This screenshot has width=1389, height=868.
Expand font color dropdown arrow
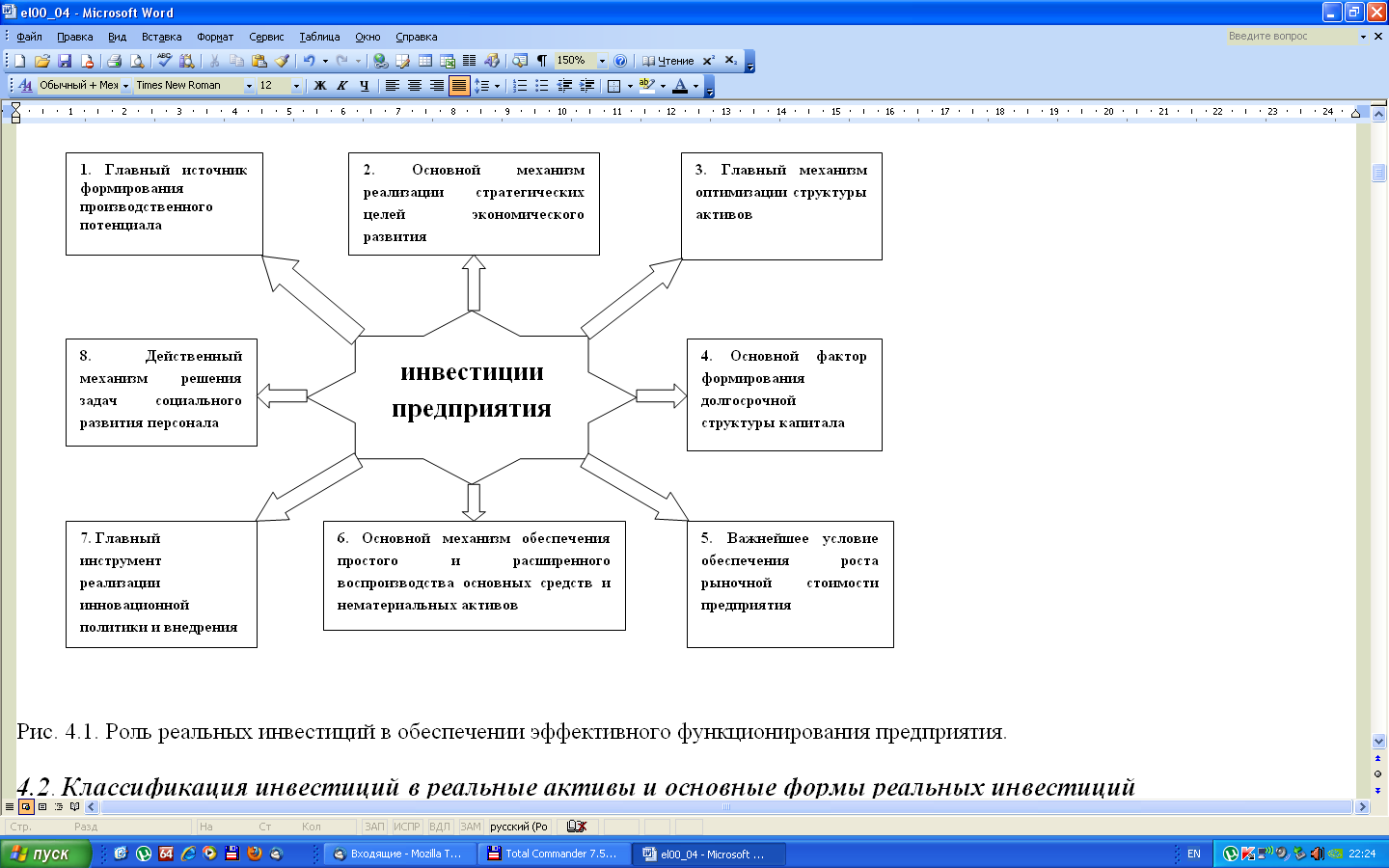(x=695, y=86)
